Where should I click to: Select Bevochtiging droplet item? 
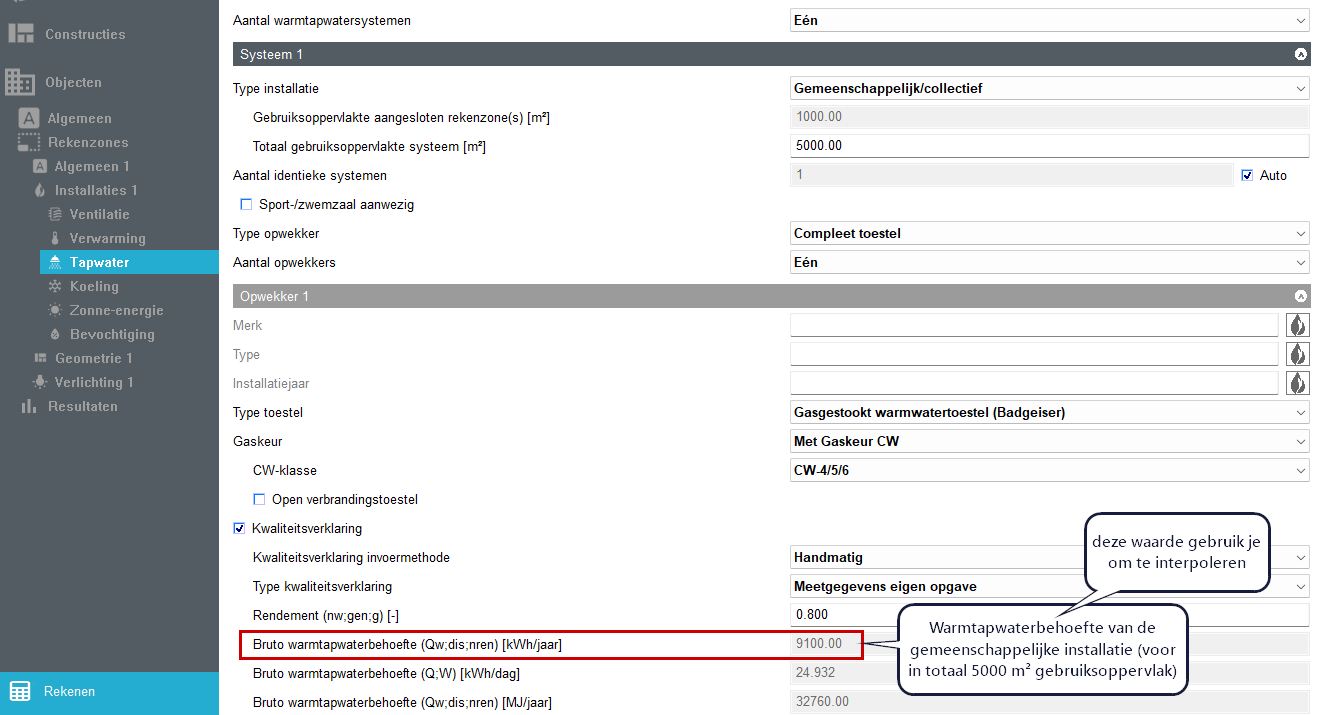pos(111,334)
